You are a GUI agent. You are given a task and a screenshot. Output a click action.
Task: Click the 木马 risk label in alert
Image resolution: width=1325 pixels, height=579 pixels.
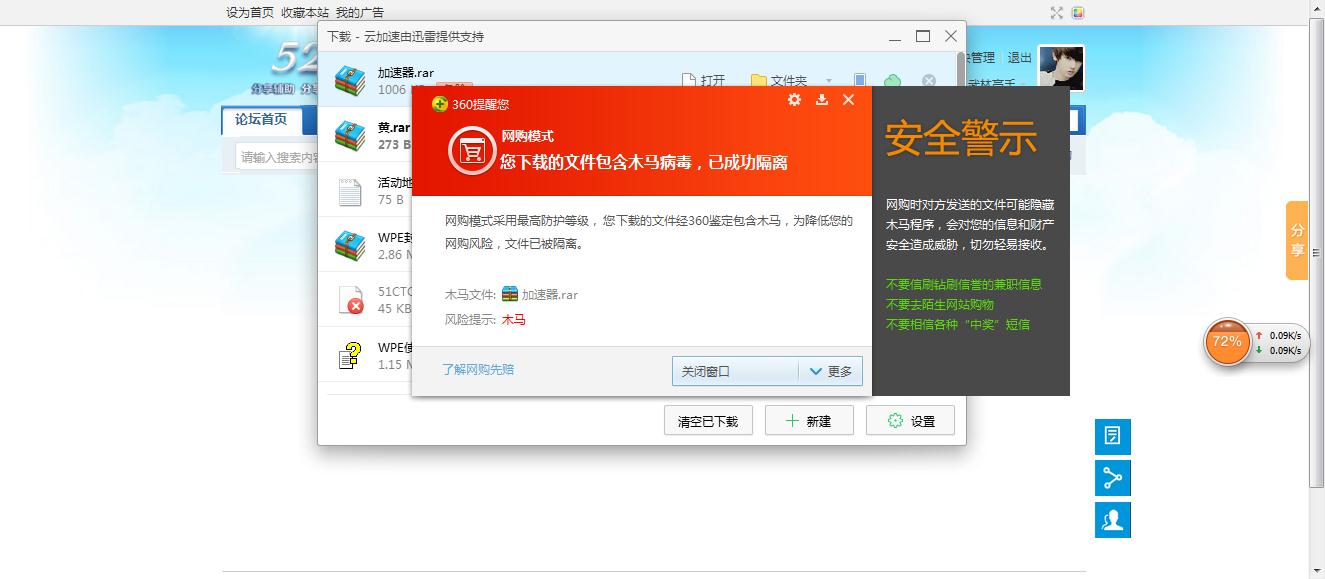pos(513,320)
